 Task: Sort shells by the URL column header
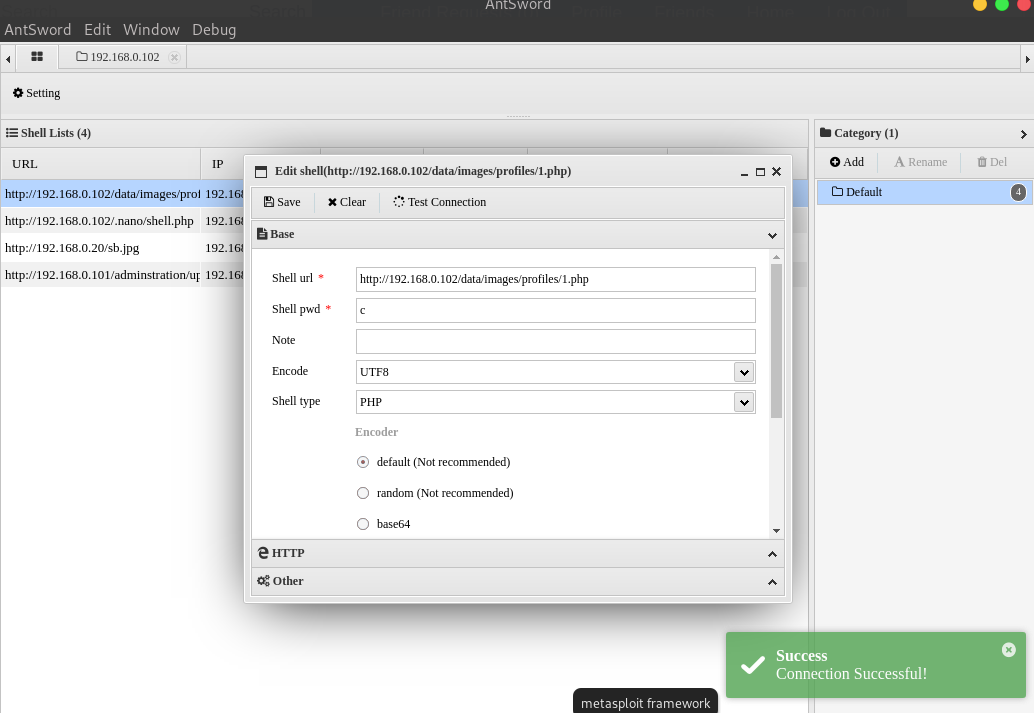pos(101,164)
